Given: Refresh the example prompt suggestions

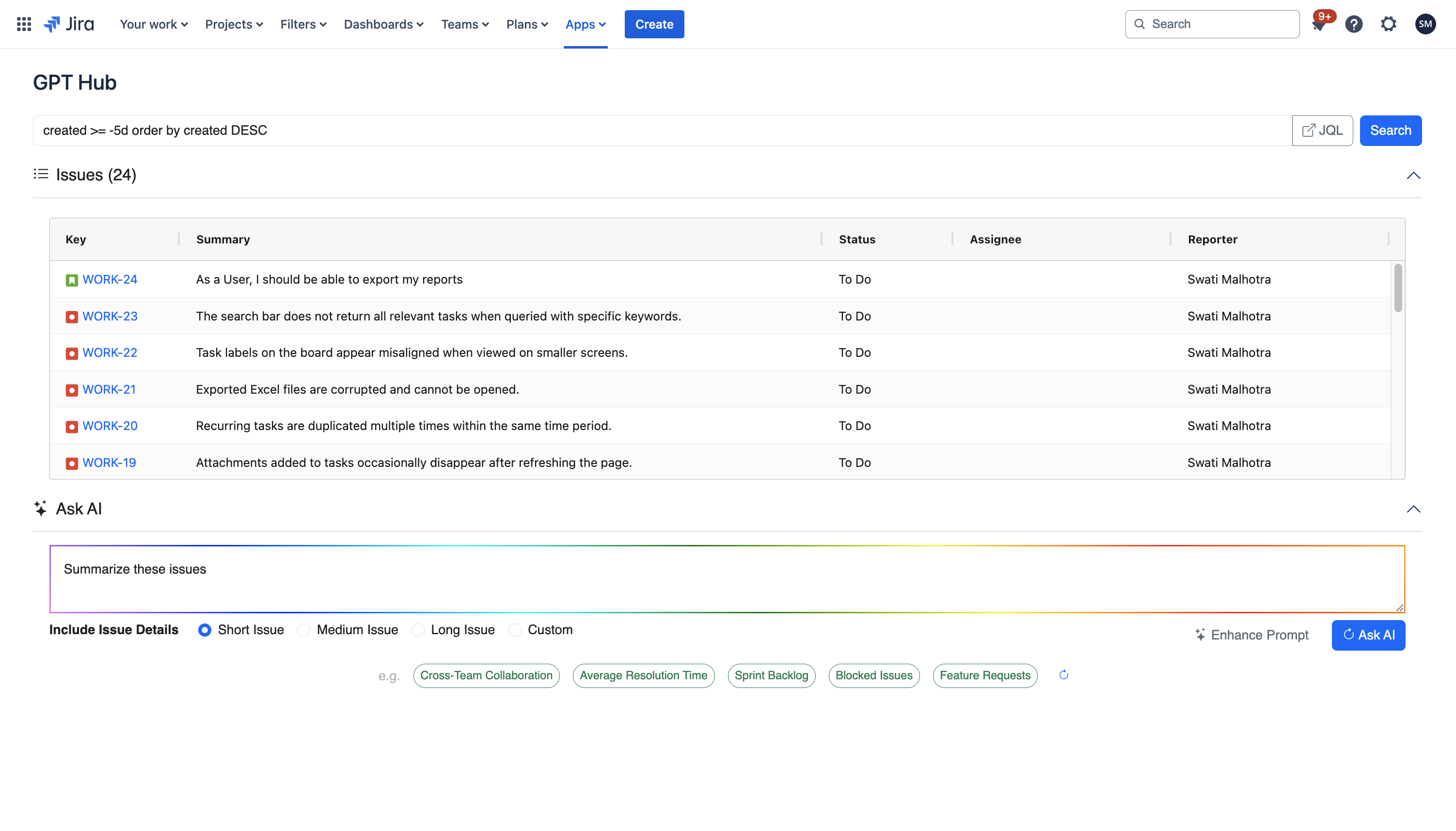Looking at the screenshot, I should 1063,675.
